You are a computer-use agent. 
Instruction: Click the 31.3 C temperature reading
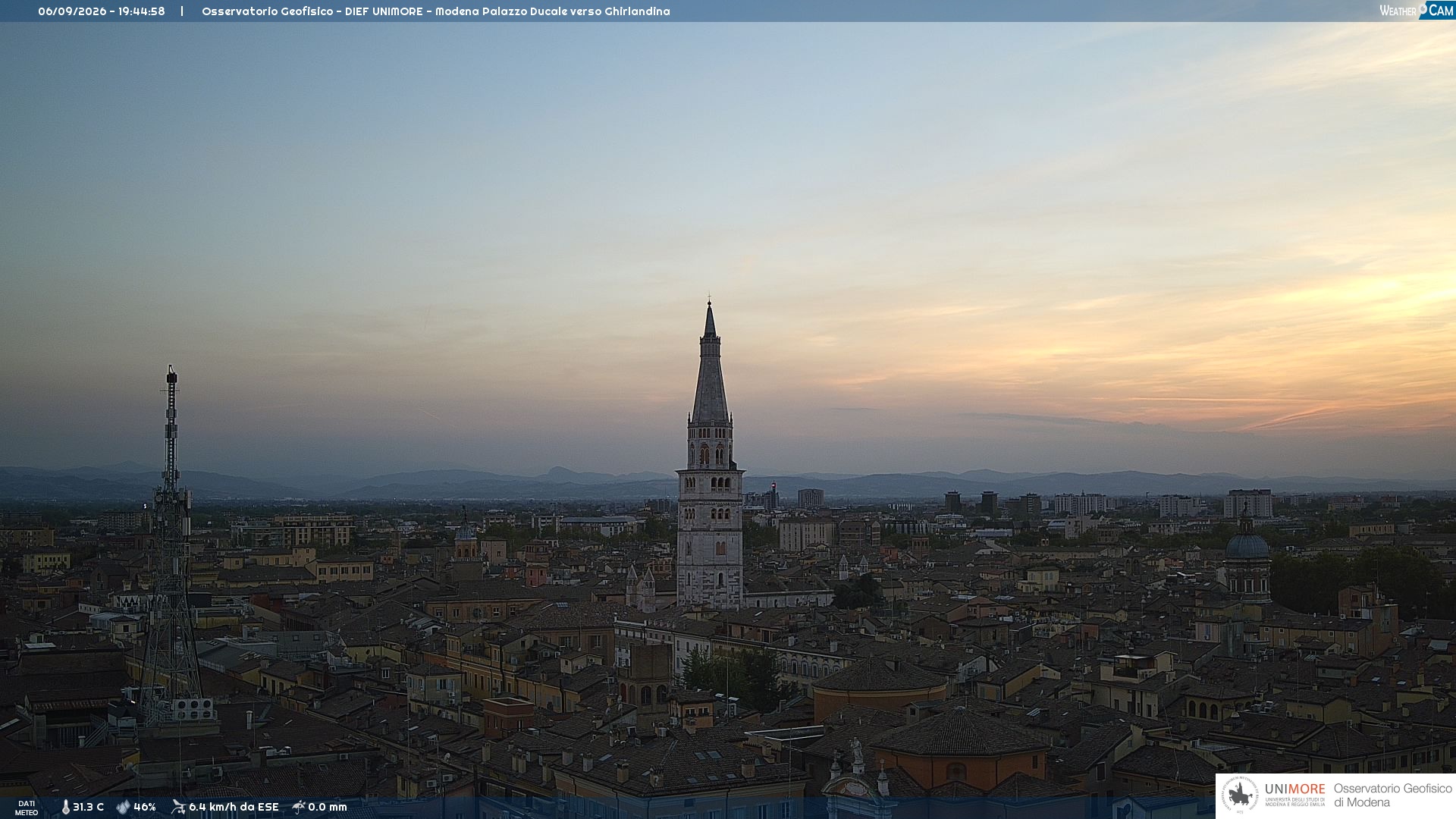point(88,807)
